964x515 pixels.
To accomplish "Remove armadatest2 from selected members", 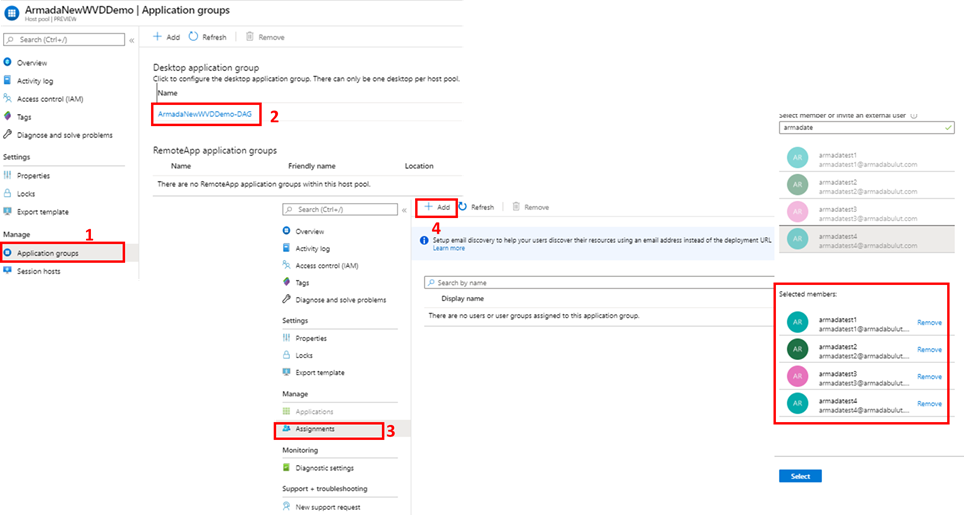I will (930, 350).
